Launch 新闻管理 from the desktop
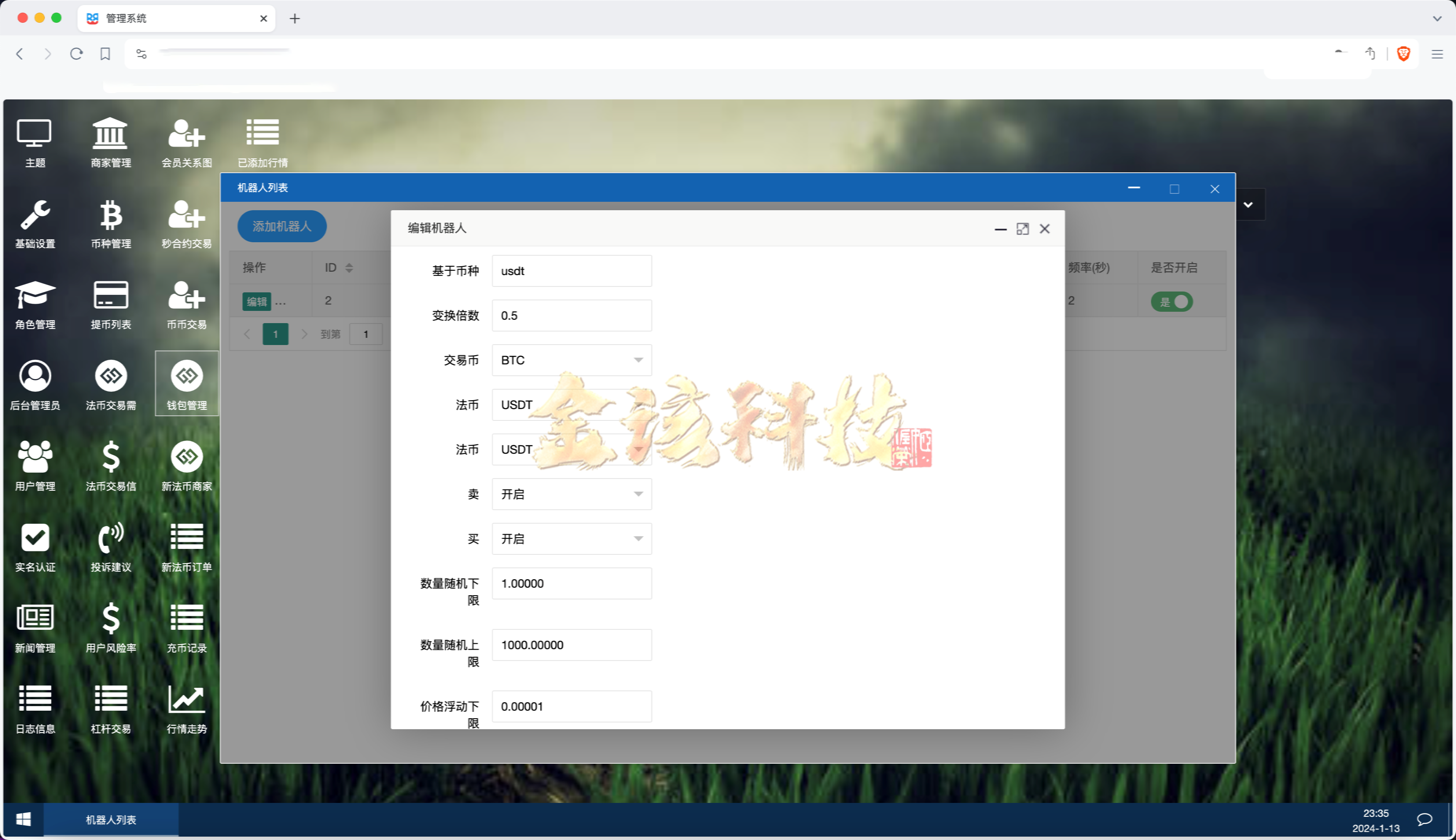The height and width of the screenshot is (840, 1456). click(x=34, y=628)
